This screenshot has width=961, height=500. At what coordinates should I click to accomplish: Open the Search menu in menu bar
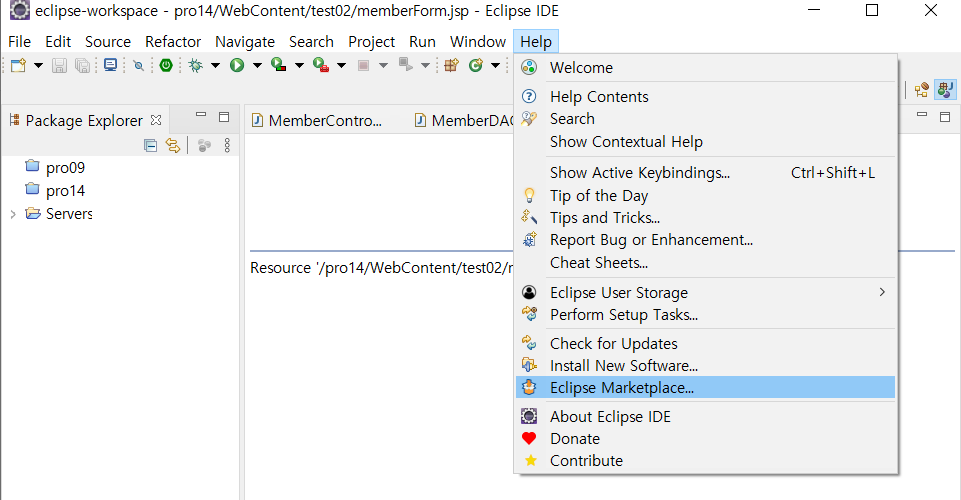click(x=311, y=42)
